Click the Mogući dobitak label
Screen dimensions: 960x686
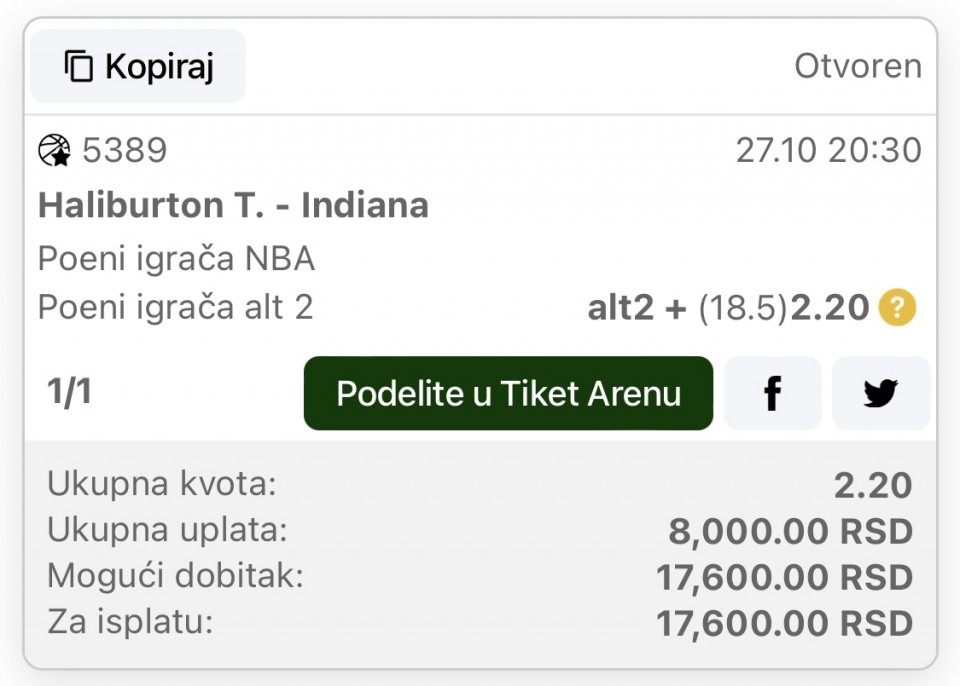coord(175,576)
